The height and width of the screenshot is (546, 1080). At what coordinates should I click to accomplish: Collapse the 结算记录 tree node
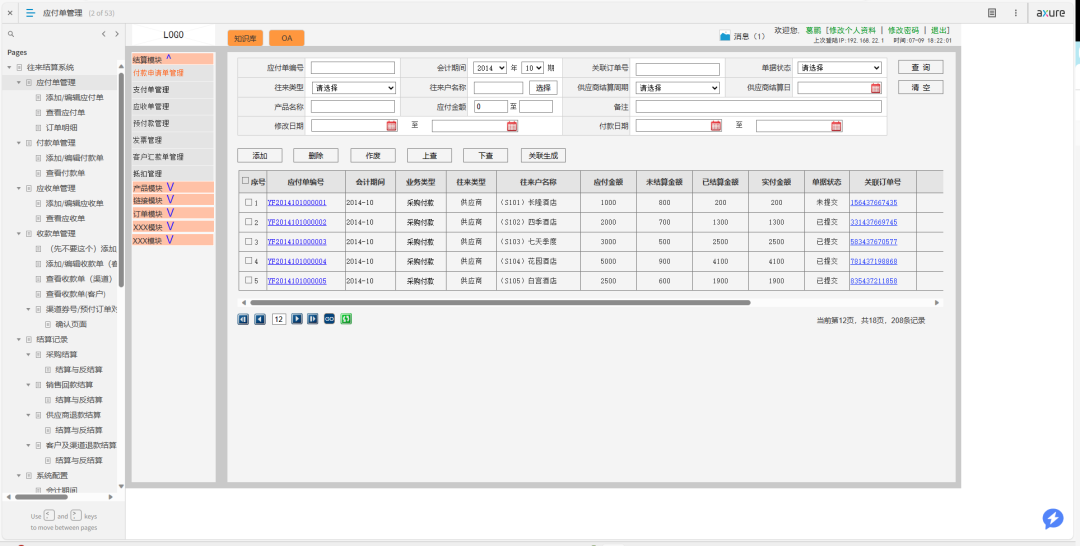pyautogui.click(x=19, y=339)
